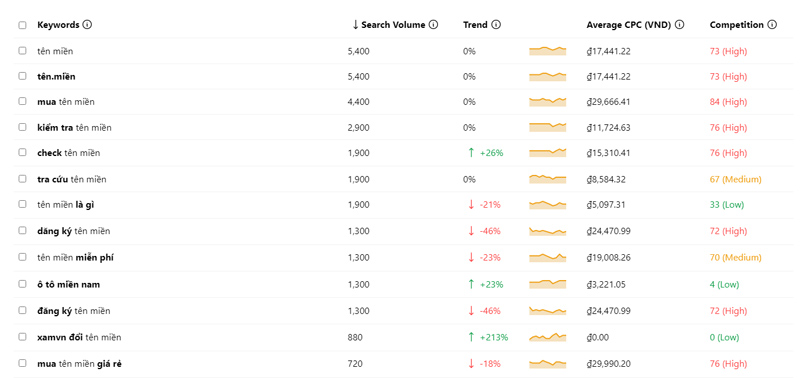This screenshot has height=378, width=800.
Task: Click info icon beside Average CPC (VND)
Action: (679, 24)
